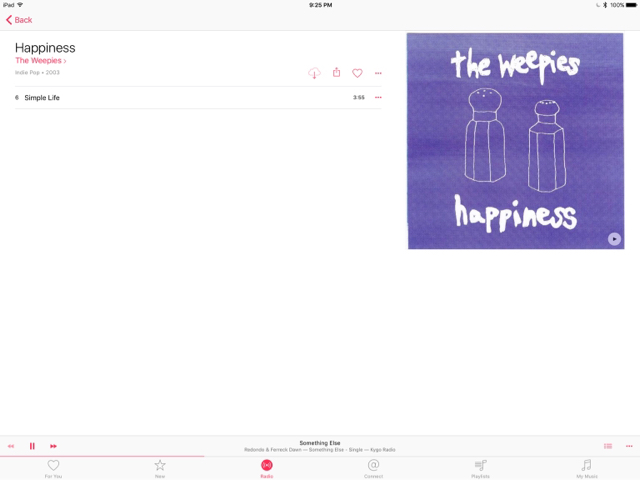Pause the current song

tap(32, 446)
